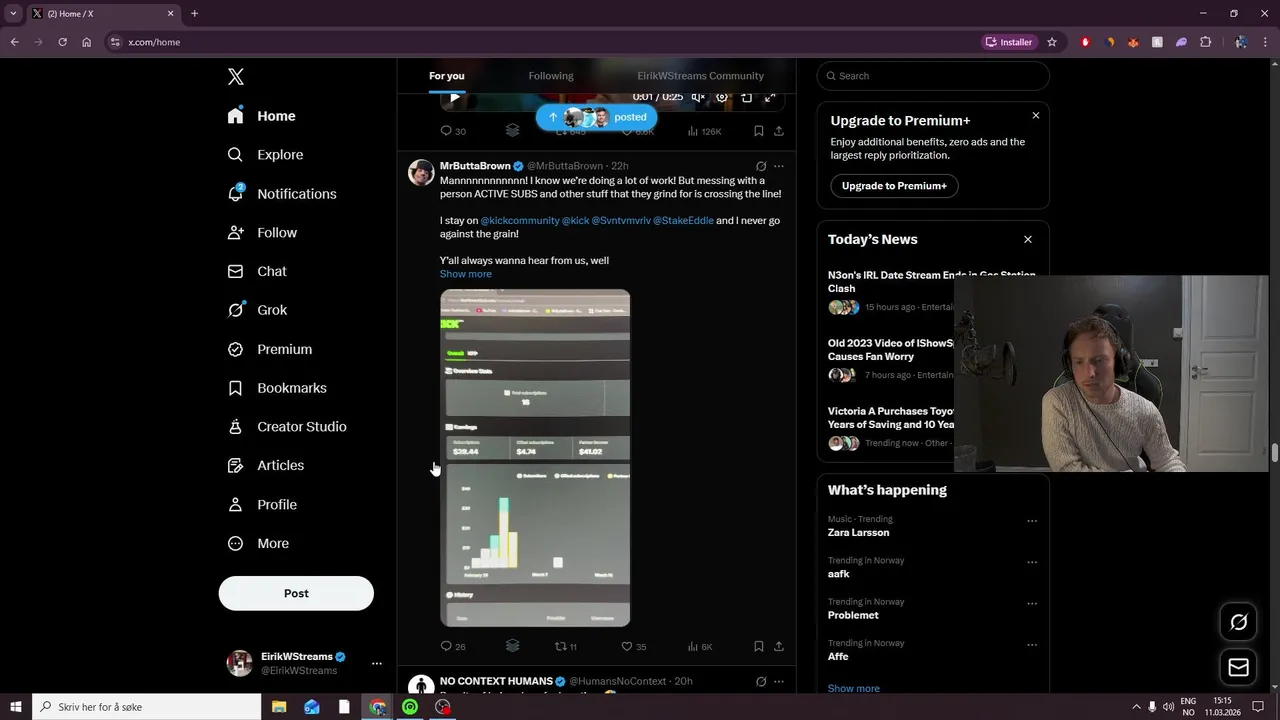Image resolution: width=1280 pixels, height=720 pixels.
Task: Open the floating messages envelope button
Action: click(x=1238, y=667)
